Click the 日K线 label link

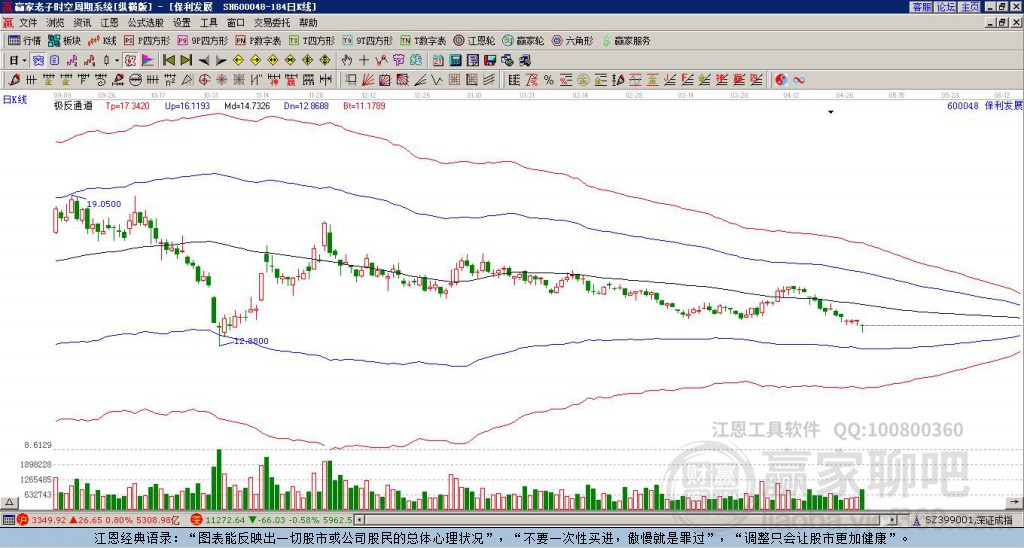pyautogui.click(x=15, y=99)
